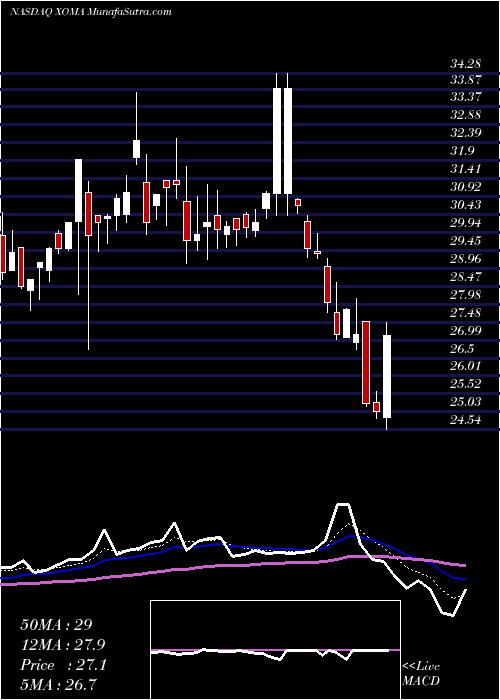Screen dimensions: 500x700
Task: Click the 25.03 price axis label
Action: click(466, 402)
